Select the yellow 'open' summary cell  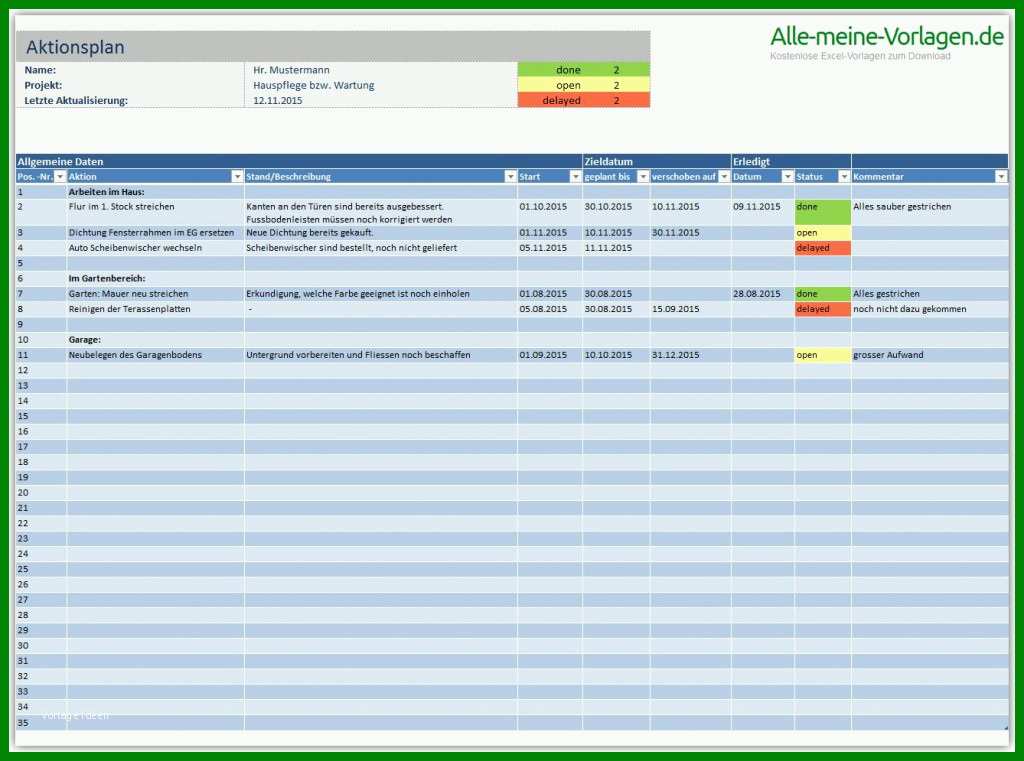coord(584,85)
